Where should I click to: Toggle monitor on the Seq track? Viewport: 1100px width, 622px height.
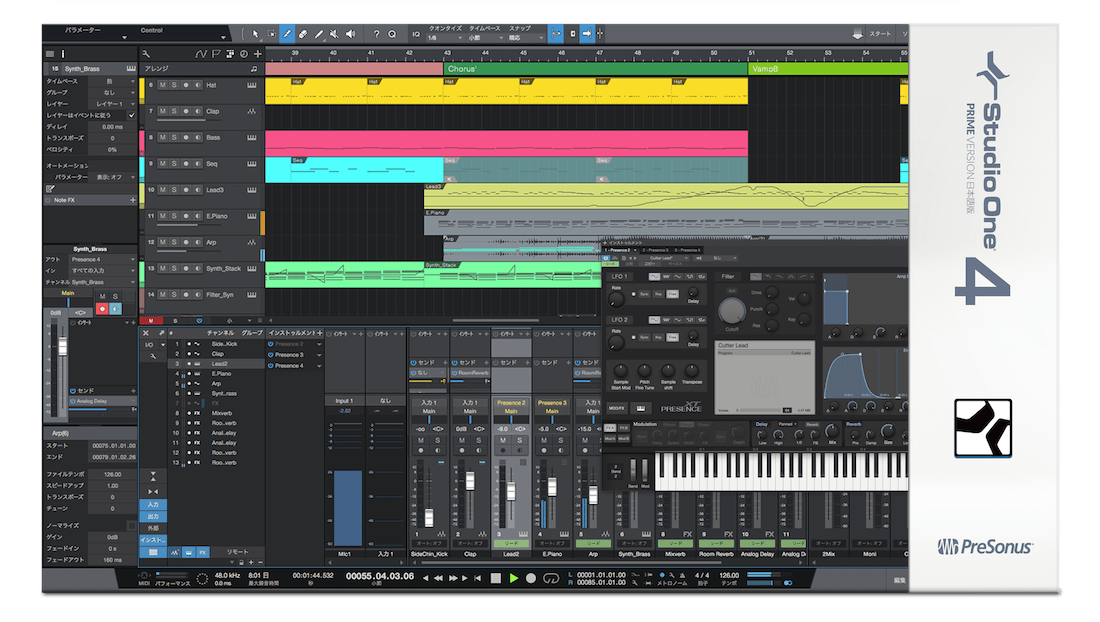coord(198,164)
